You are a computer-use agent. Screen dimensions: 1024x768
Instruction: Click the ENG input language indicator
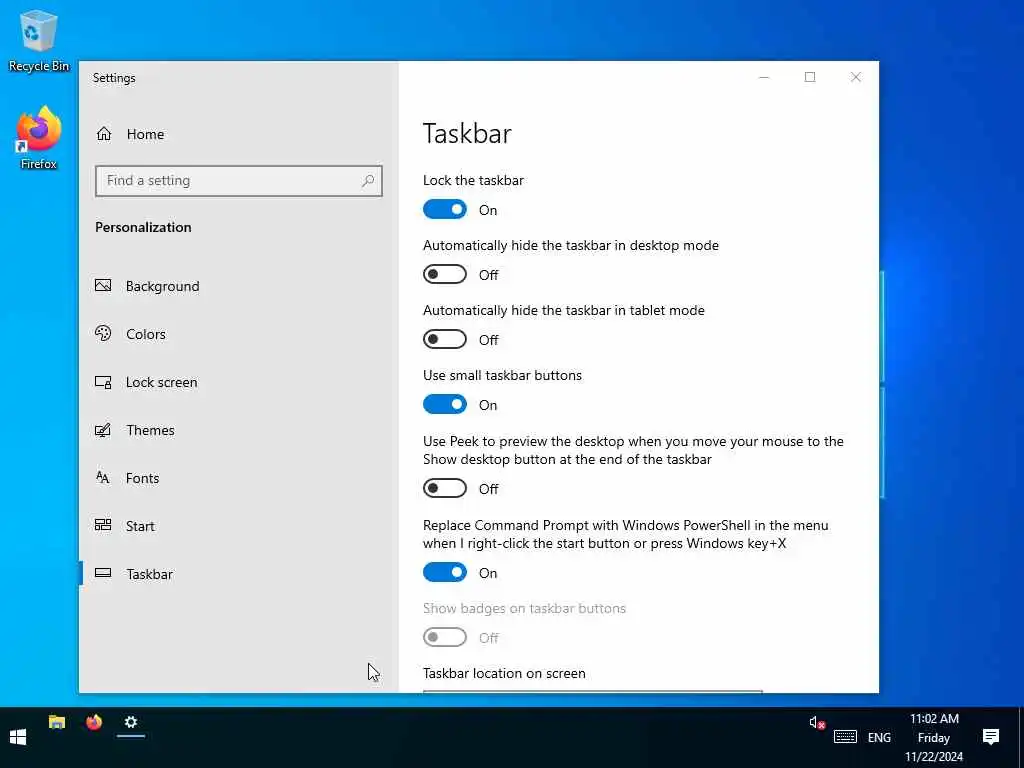click(x=879, y=737)
